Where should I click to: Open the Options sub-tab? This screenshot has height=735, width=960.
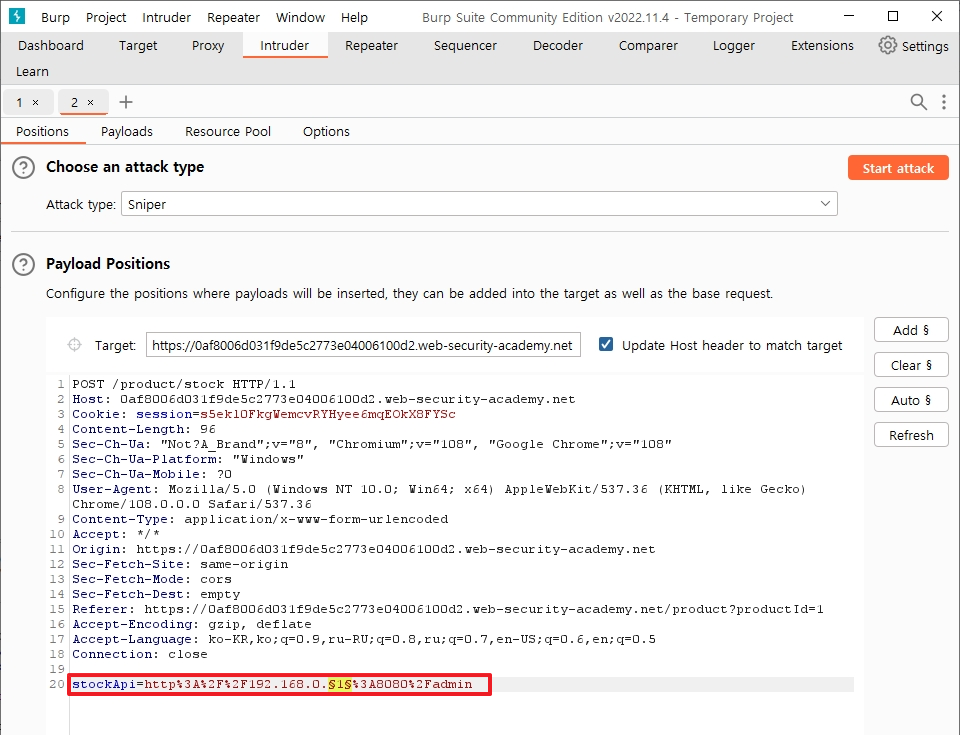click(326, 131)
